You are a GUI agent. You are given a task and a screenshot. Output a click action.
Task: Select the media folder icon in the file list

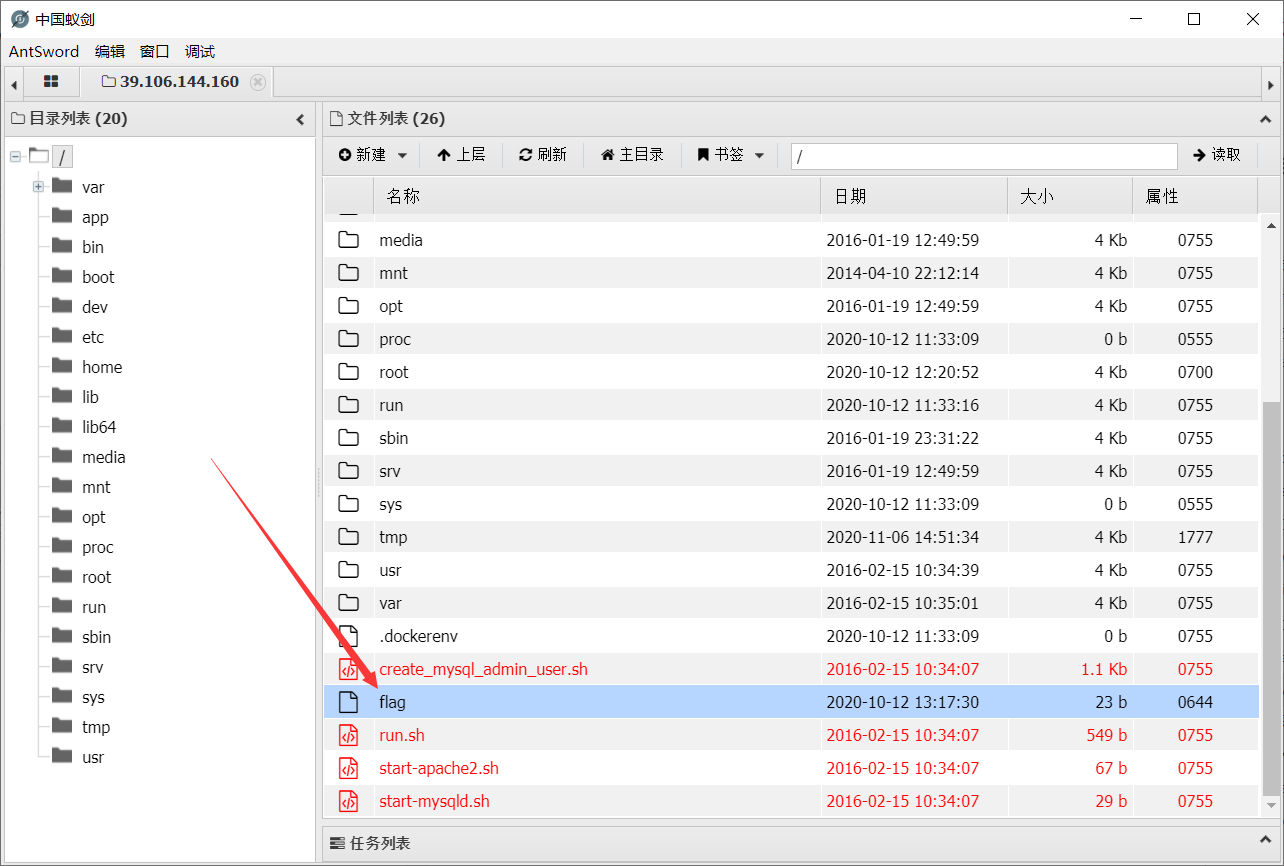pos(348,240)
